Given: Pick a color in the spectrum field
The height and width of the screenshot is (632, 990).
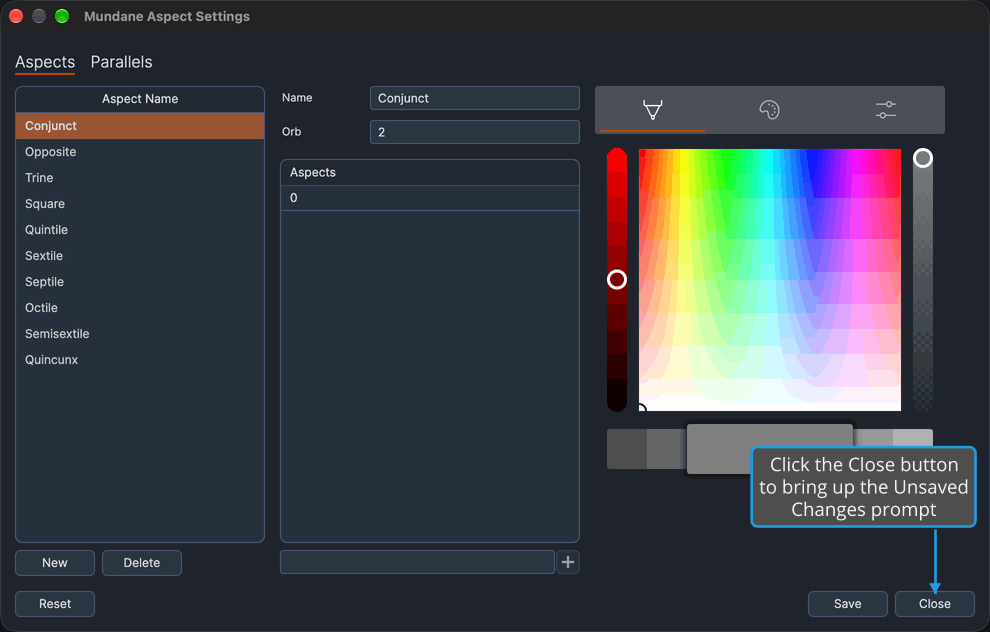Looking at the screenshot, I should point(770,280).
